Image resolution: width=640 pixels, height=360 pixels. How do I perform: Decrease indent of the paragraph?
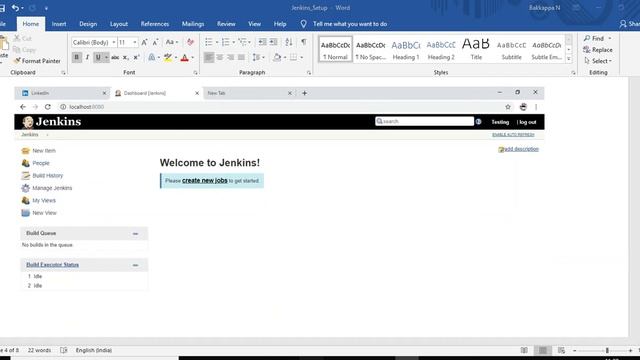(262, 42)
